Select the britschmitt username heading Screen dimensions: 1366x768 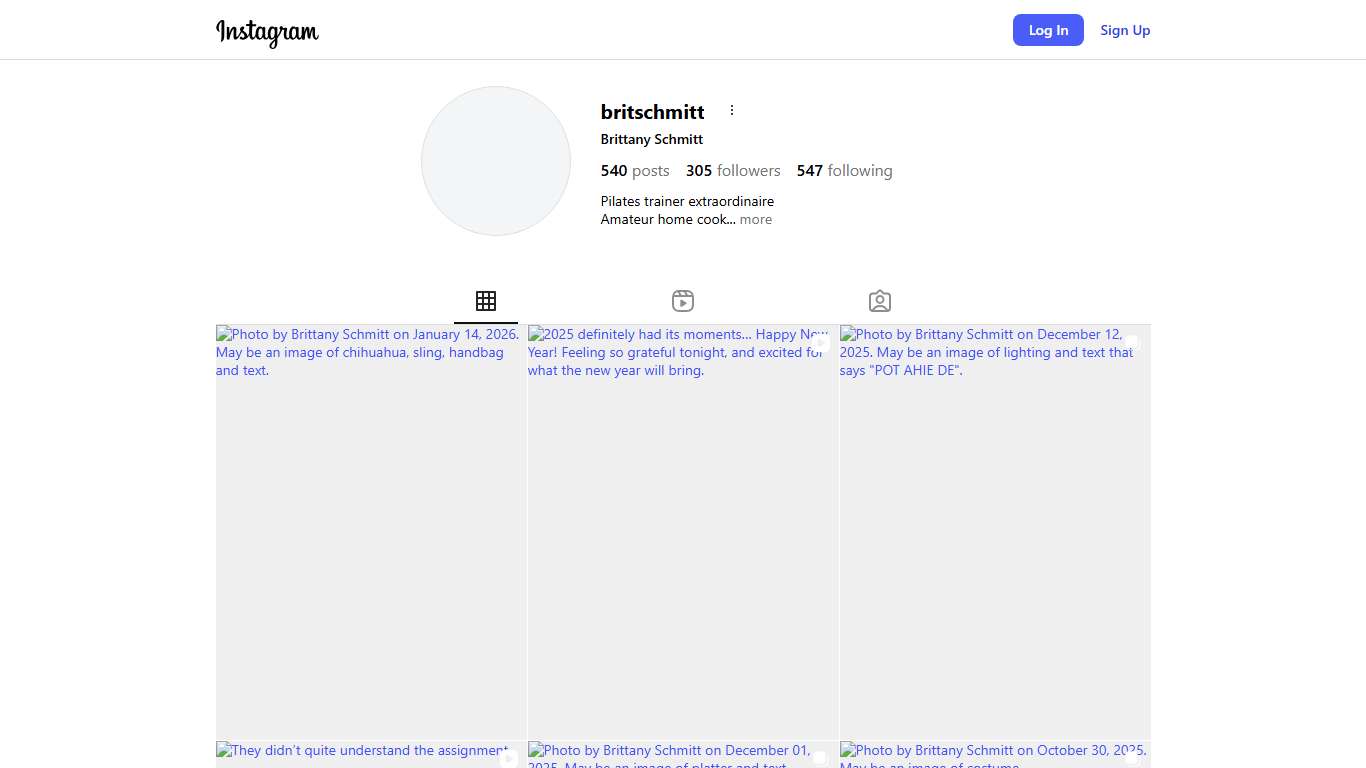coord(652,112)
